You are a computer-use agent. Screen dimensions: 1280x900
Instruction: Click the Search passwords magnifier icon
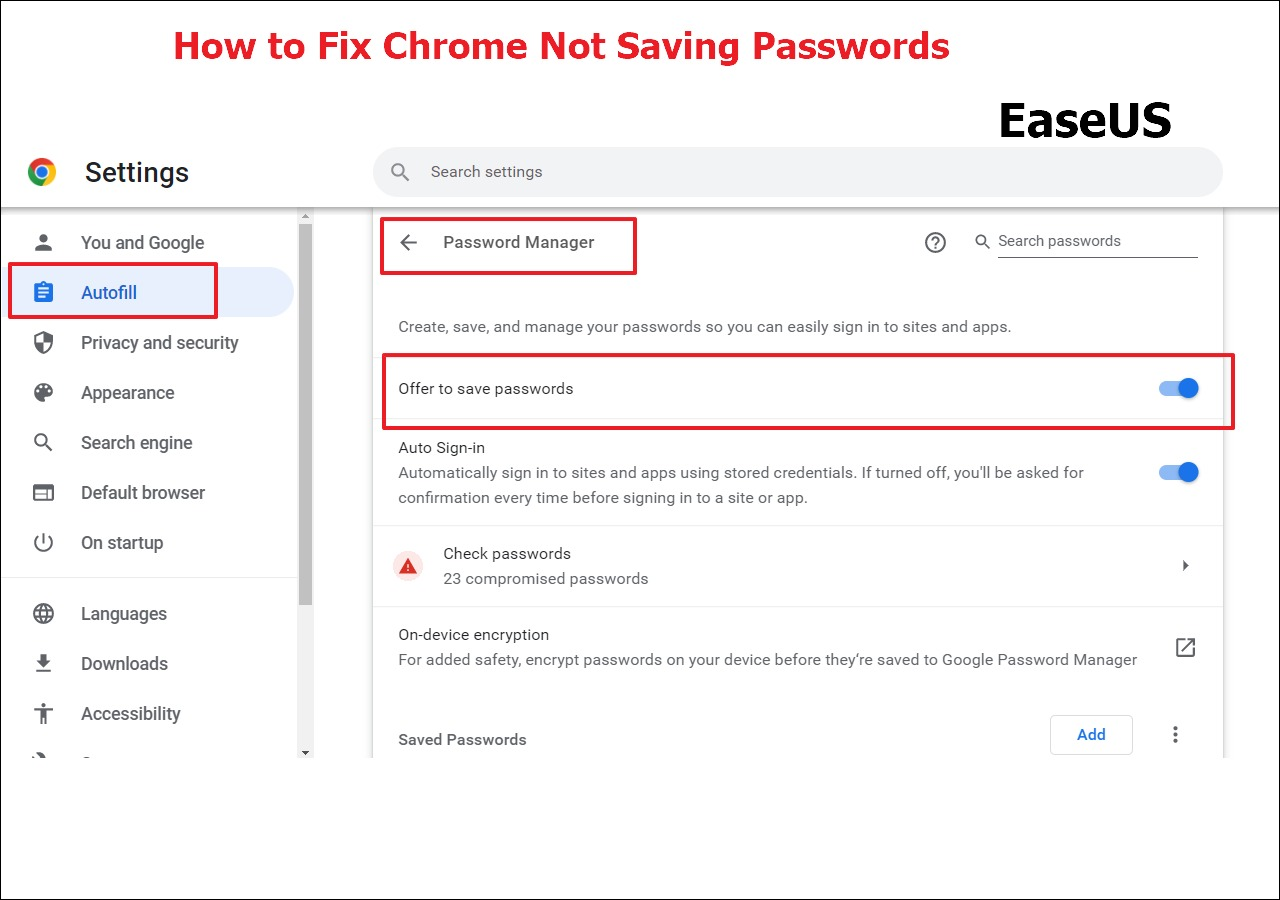(x=982, y=241)
